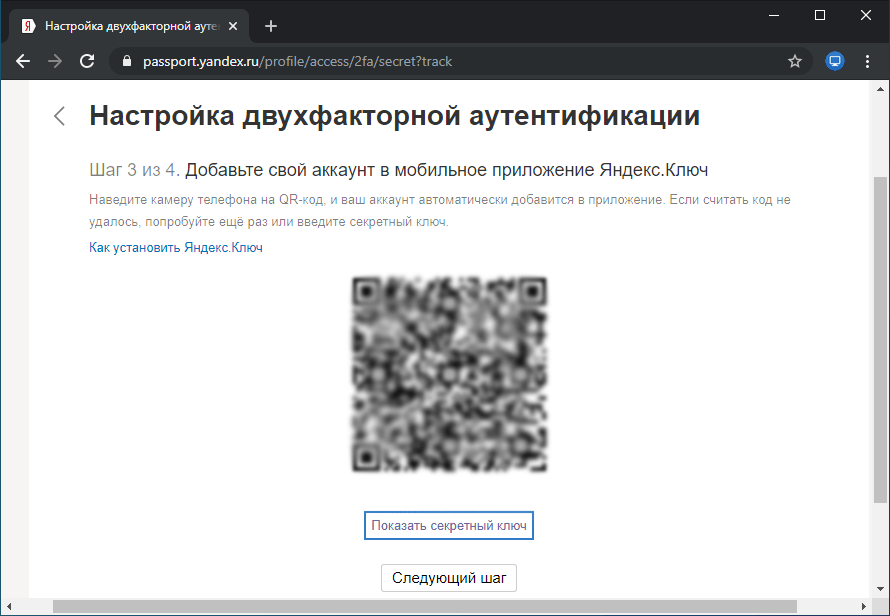Open a new tab with the plus button
This screenshot has width=890, height=616.
(271, 26)
